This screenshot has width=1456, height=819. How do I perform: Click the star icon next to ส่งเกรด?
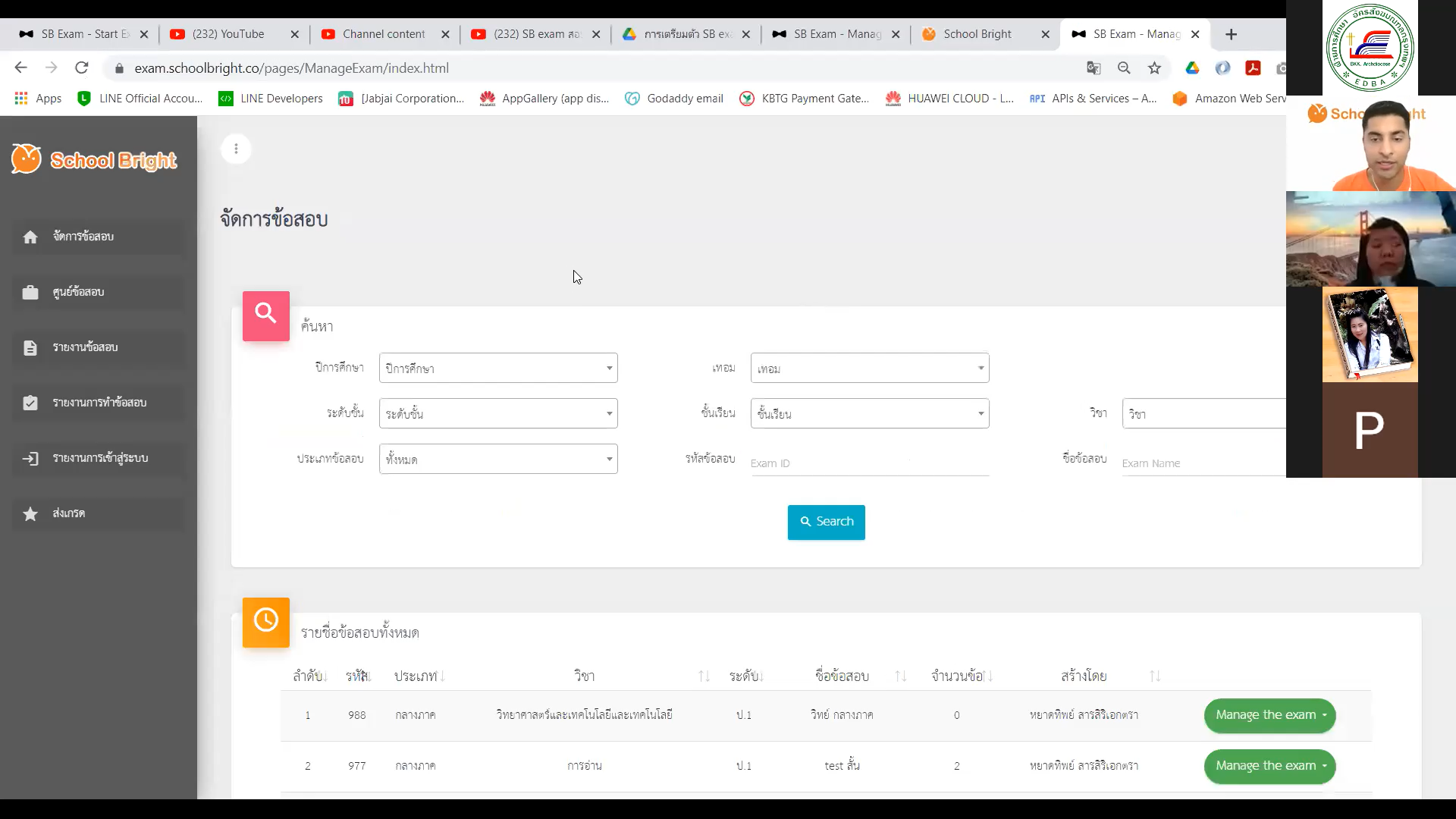click(30, 514)
